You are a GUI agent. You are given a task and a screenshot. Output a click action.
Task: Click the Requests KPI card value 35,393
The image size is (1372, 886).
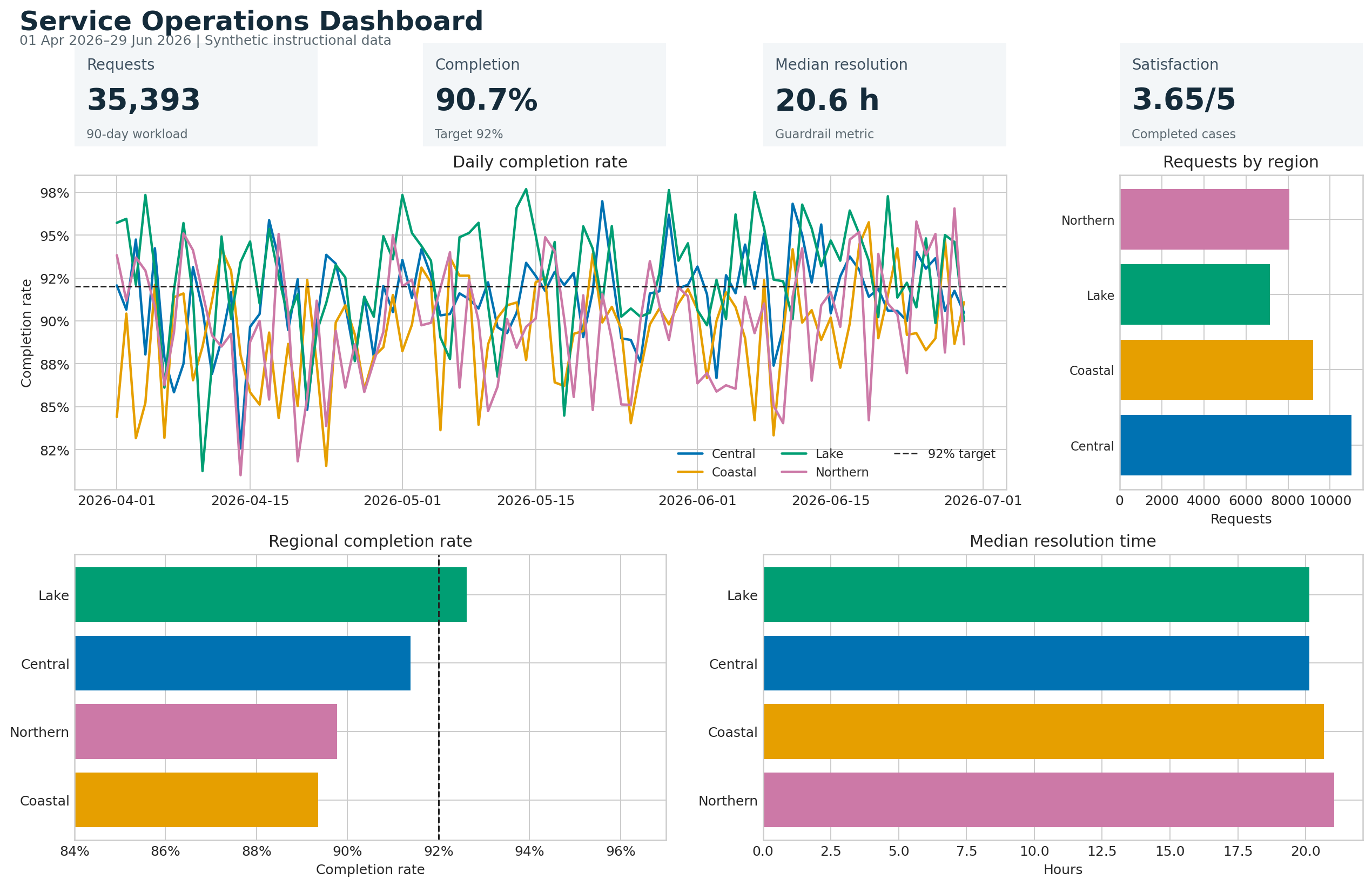click(x=143, y=99)
